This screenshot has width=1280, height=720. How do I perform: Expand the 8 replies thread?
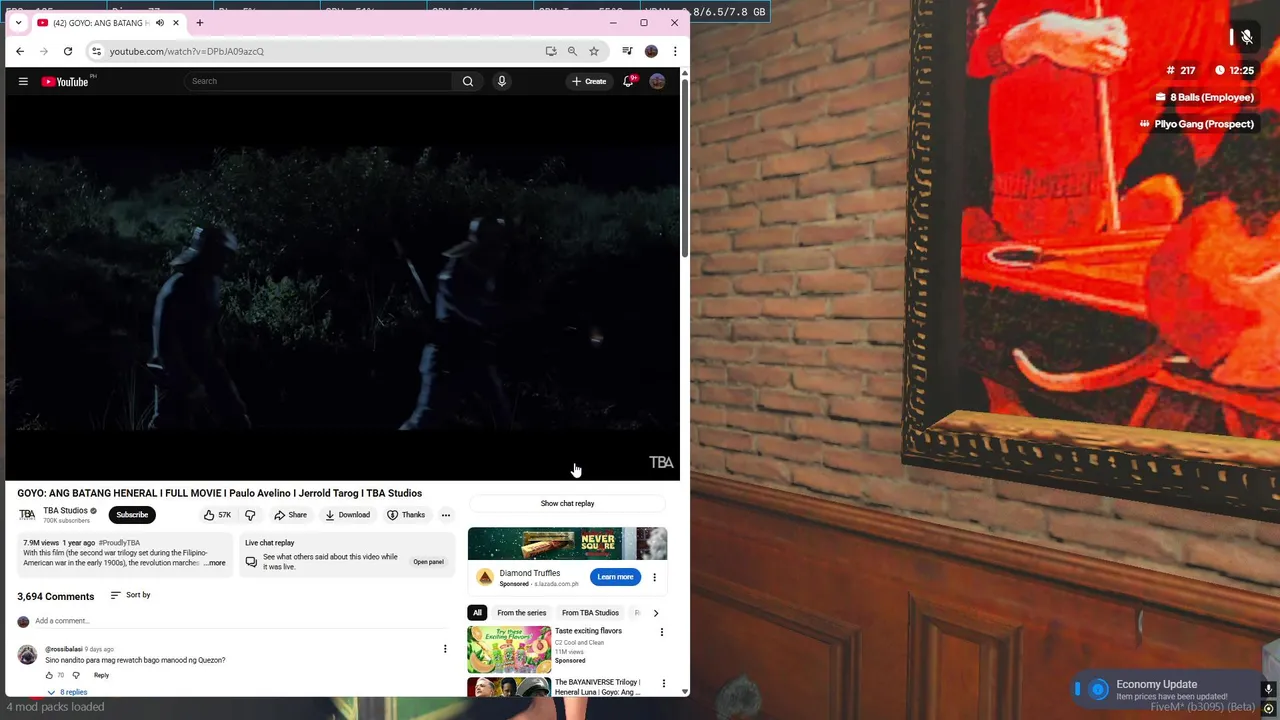[x=67, y=692]
